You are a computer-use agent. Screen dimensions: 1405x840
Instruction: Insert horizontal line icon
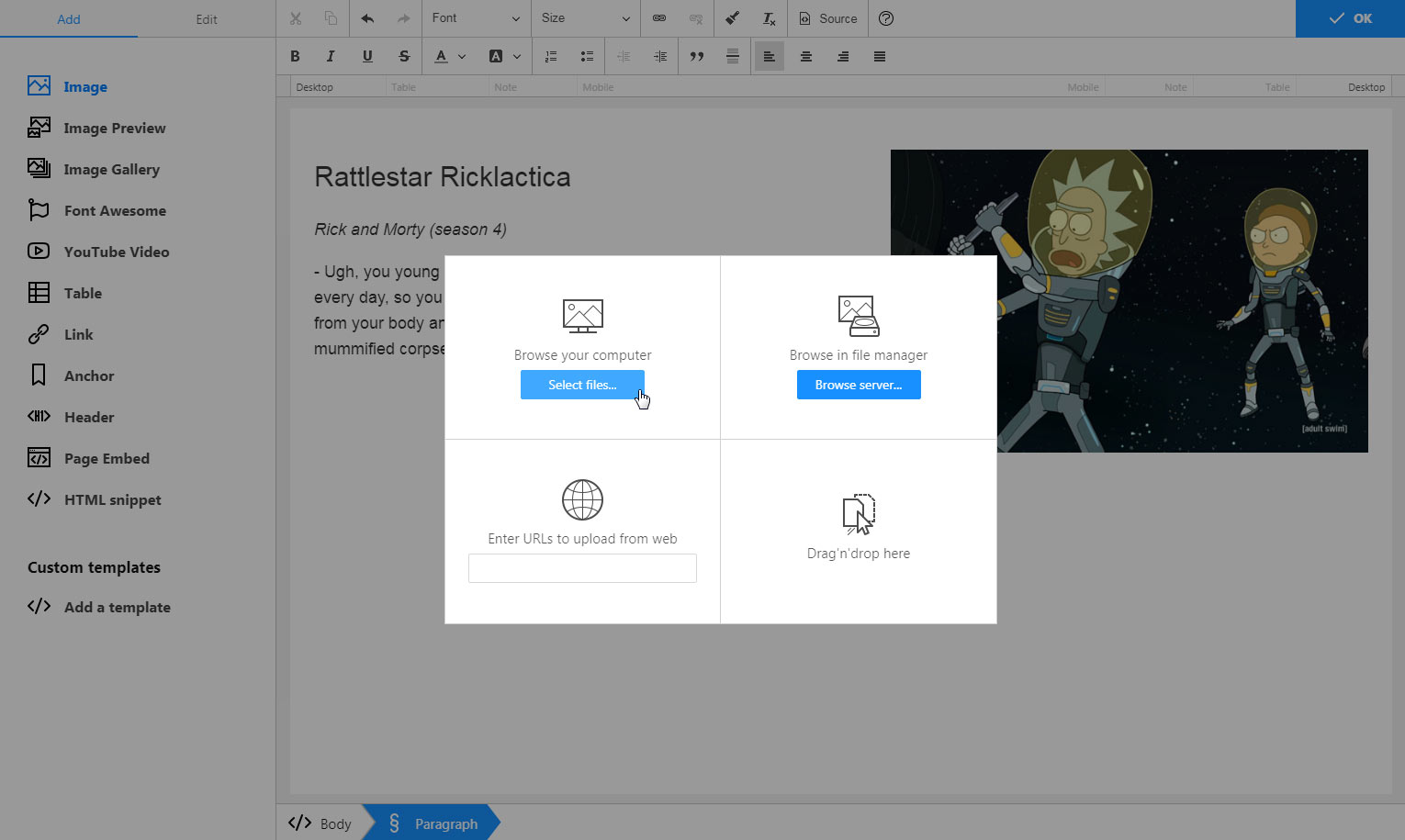pos(733,56)
